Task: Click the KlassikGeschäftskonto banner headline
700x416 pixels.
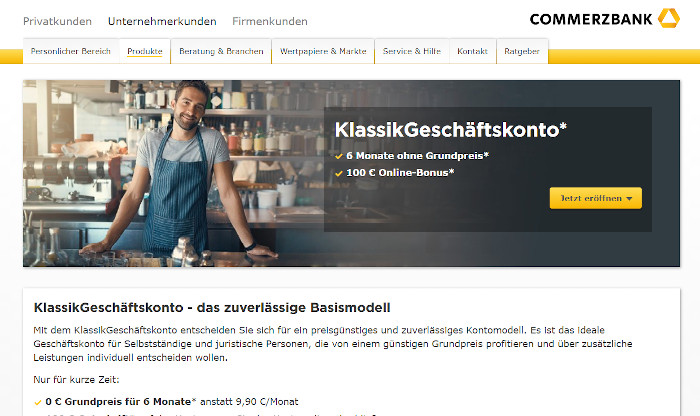Action: tap(450, 130)
